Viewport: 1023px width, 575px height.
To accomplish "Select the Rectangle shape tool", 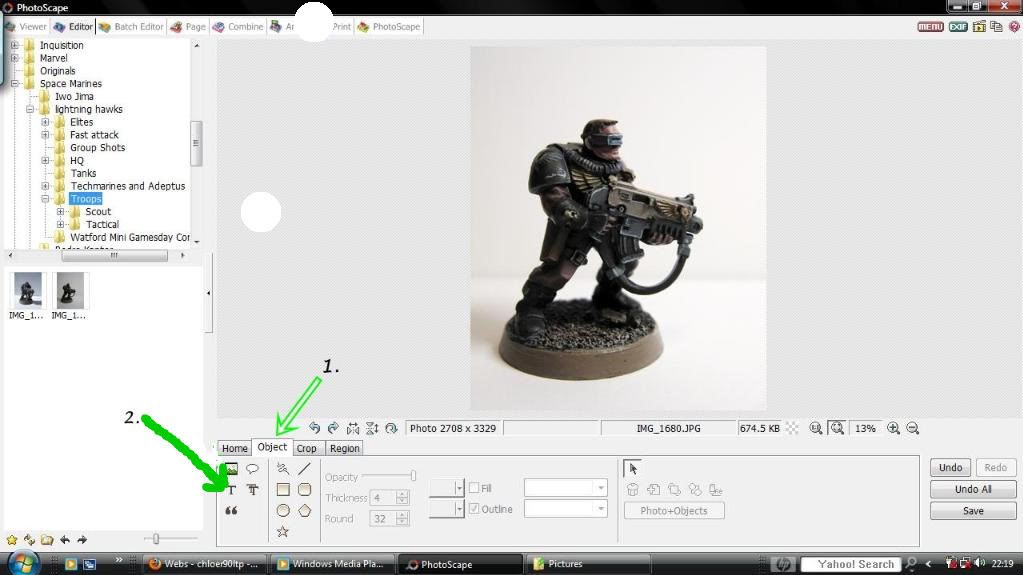I will pyautogui.click(x=282, y=490).
